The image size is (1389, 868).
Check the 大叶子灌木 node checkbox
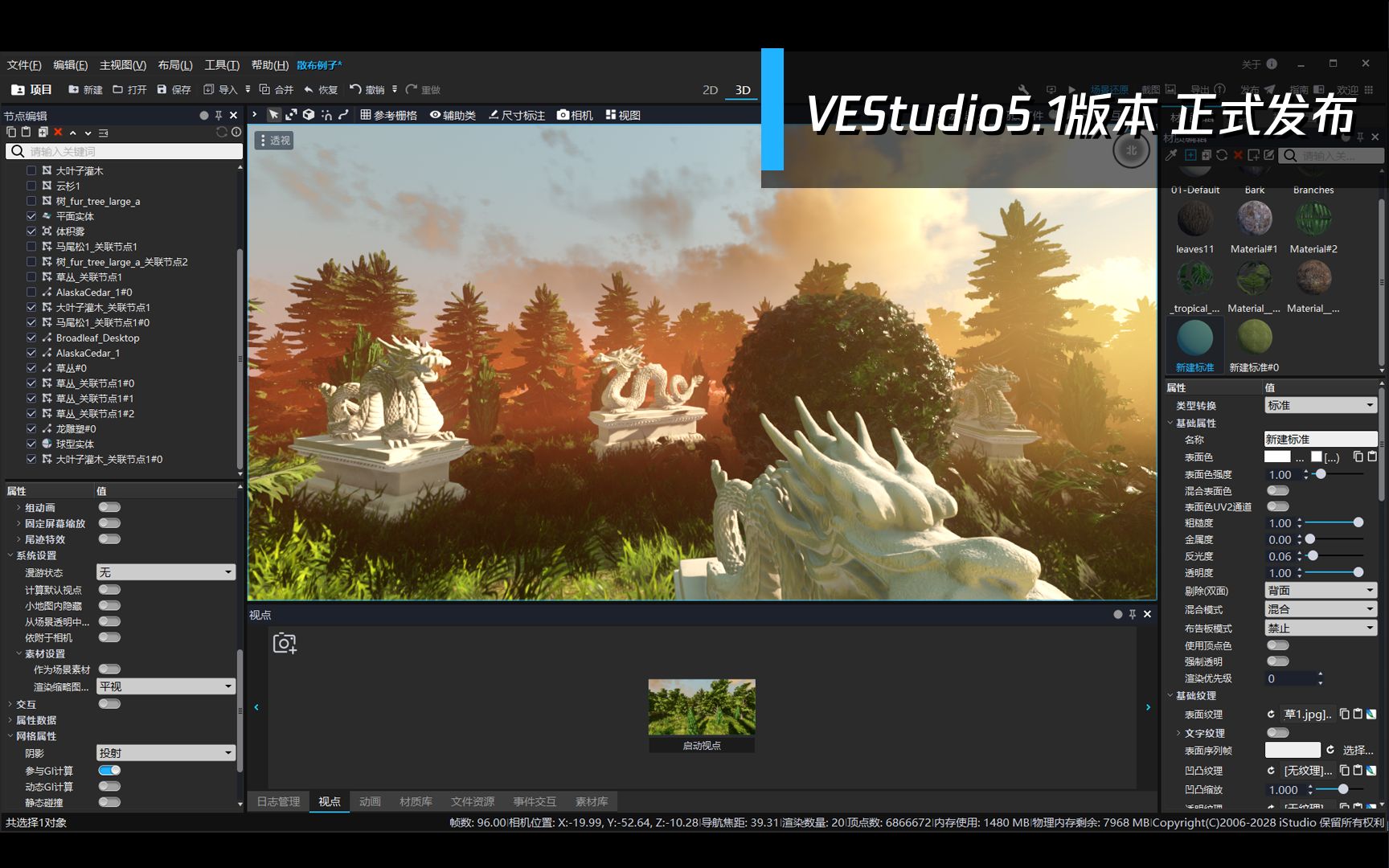coord(31,170)
